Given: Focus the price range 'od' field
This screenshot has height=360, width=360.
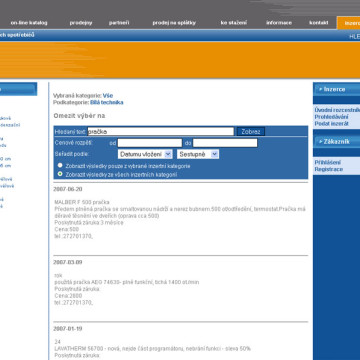Looking at the screenshot, I should tap(150, 143).
